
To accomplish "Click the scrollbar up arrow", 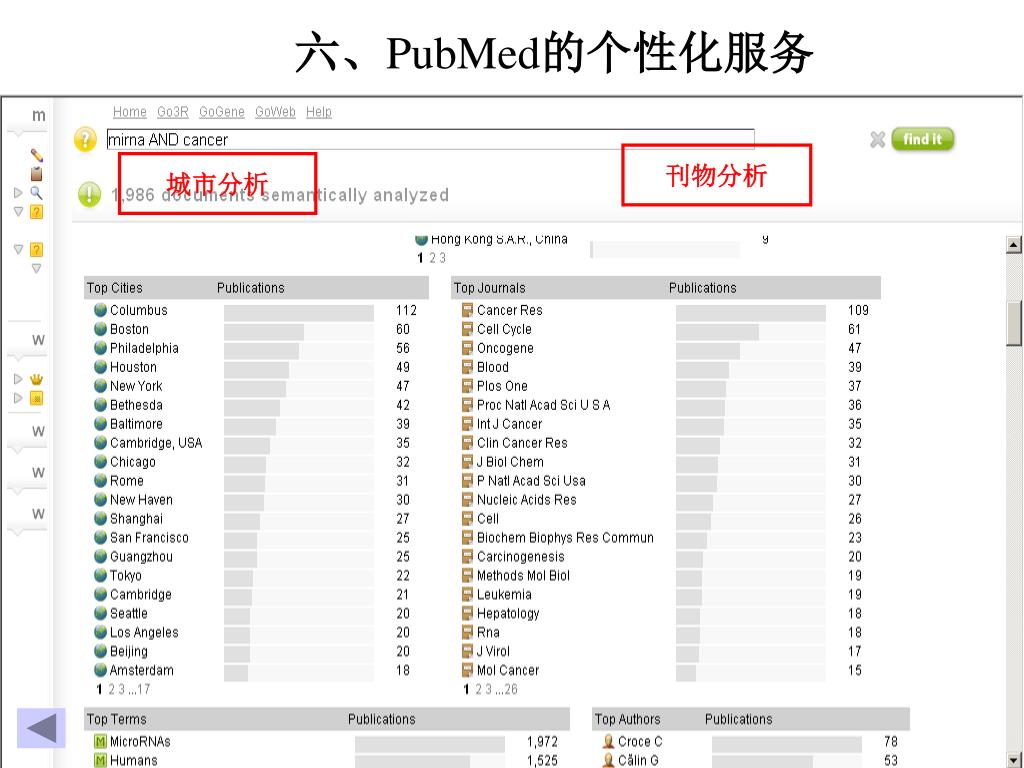I will coord(1014,245).
